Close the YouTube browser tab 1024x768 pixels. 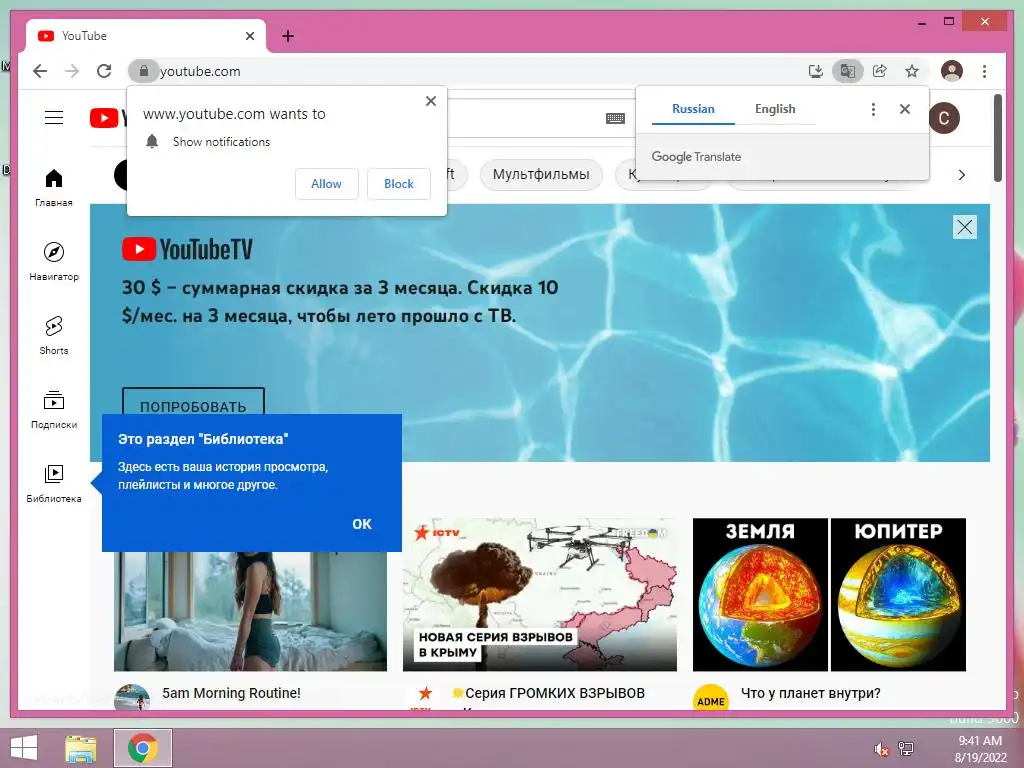(249, 36)
